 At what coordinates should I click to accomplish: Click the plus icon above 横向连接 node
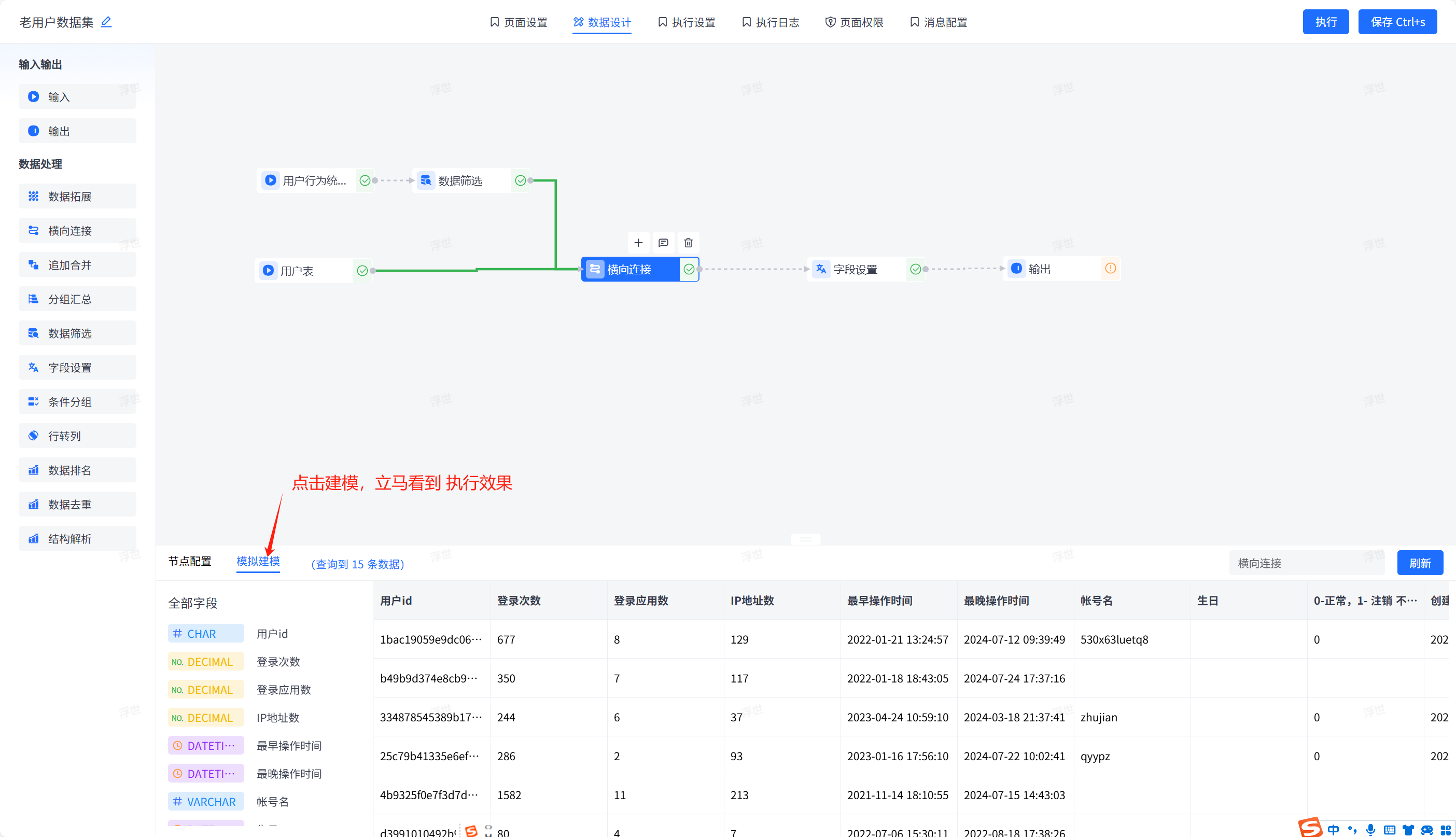(x=638, y=243)
